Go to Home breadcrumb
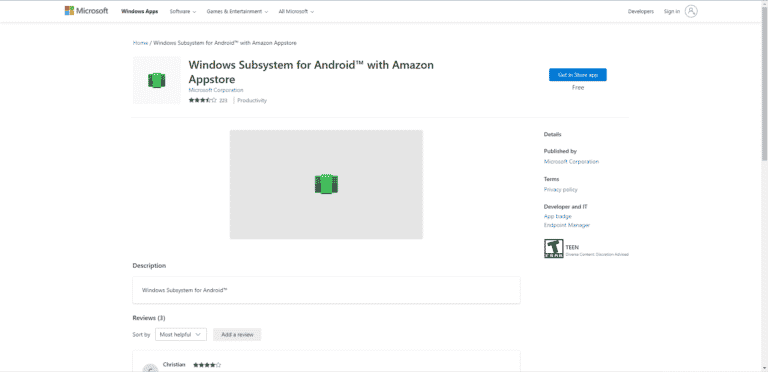 (140, 43)
